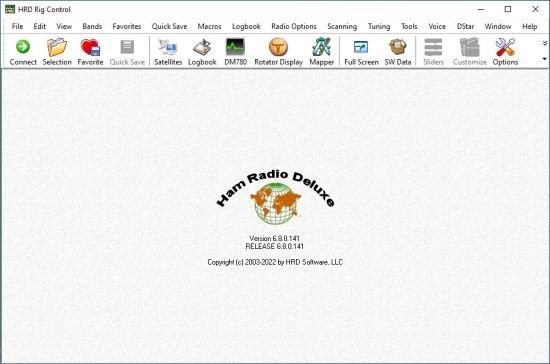This screenshot has width=550, height=364.
Task: Open the File menu
Action: [x=17, y=26]
